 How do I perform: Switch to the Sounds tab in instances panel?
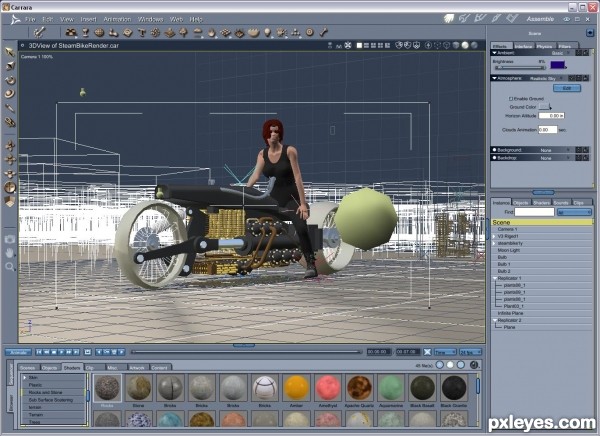click(x=561, y=202)
